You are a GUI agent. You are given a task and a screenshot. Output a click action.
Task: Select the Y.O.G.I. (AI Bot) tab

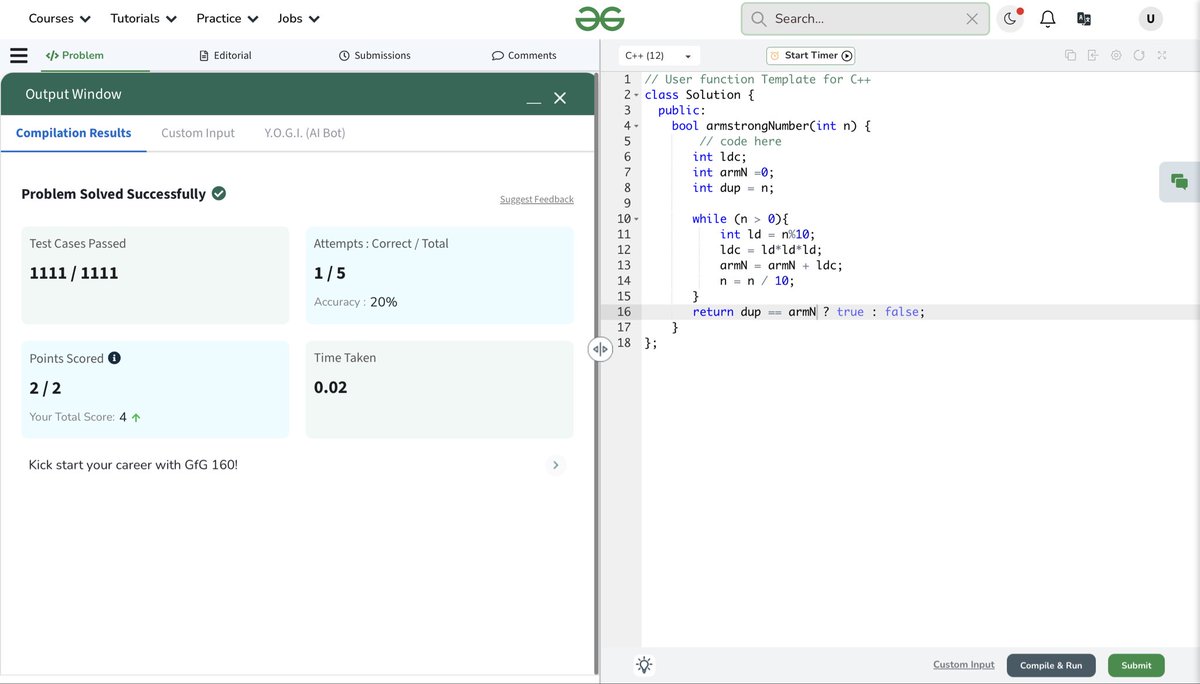pyautogui.click(x=305, y=133)
